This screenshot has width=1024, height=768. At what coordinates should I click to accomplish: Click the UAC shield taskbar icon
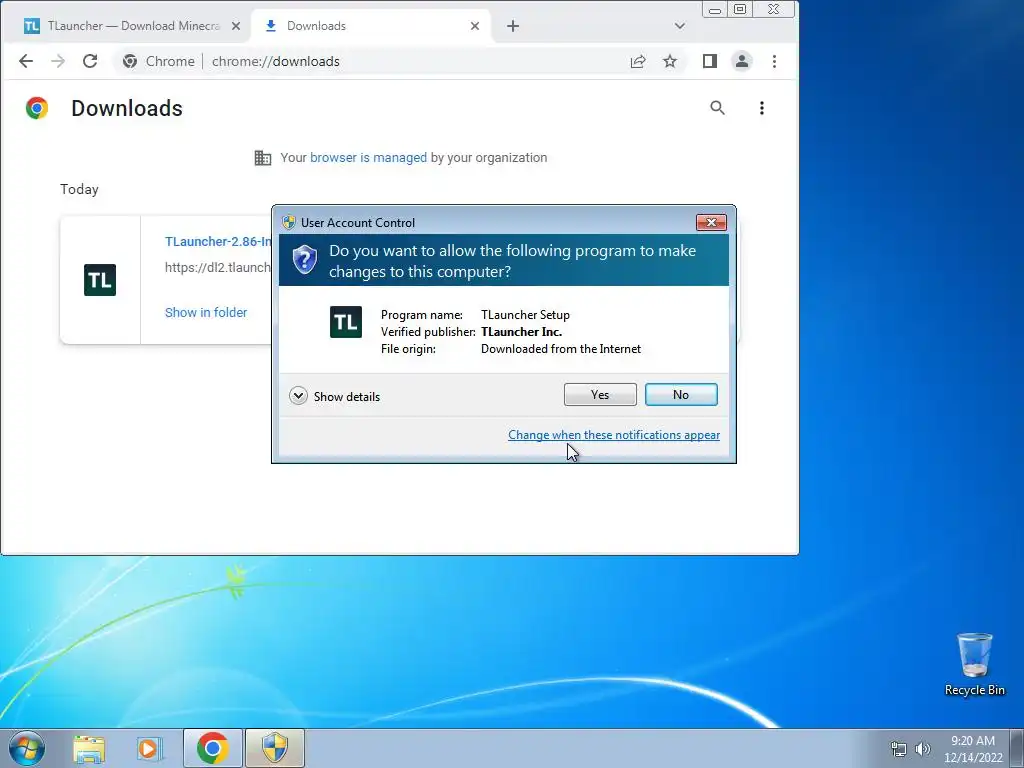click(275, 748)
